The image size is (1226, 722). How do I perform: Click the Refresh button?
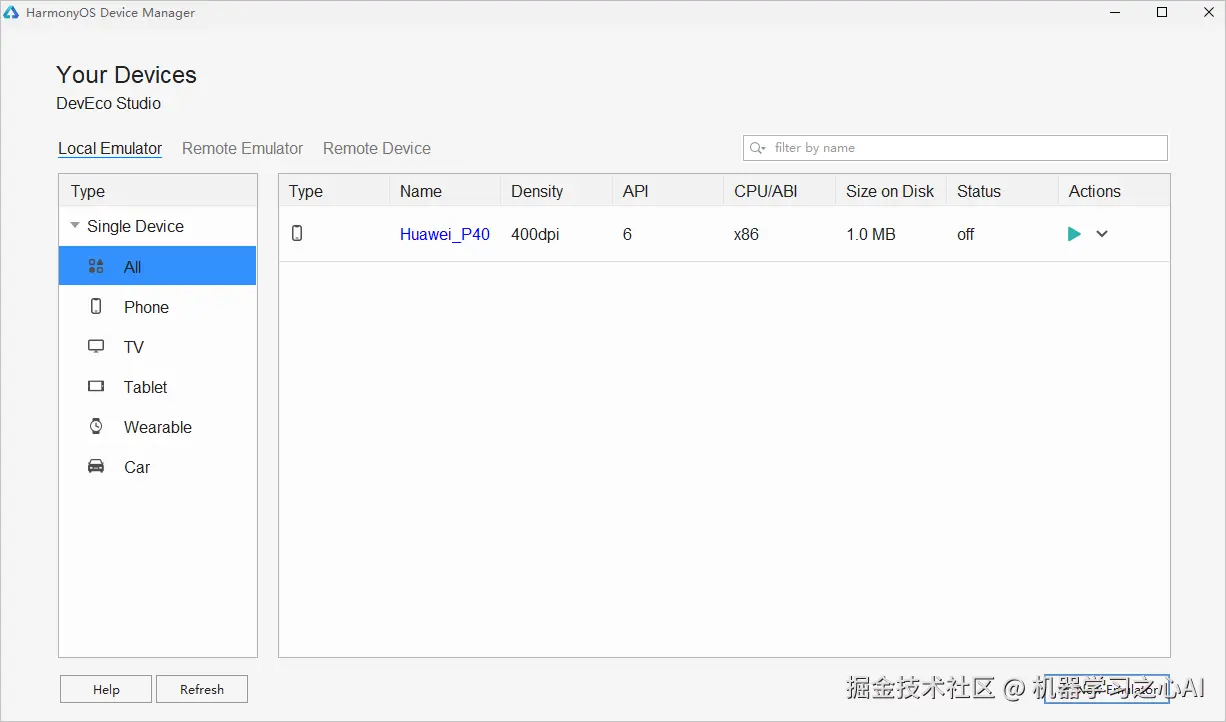point(202,689)
